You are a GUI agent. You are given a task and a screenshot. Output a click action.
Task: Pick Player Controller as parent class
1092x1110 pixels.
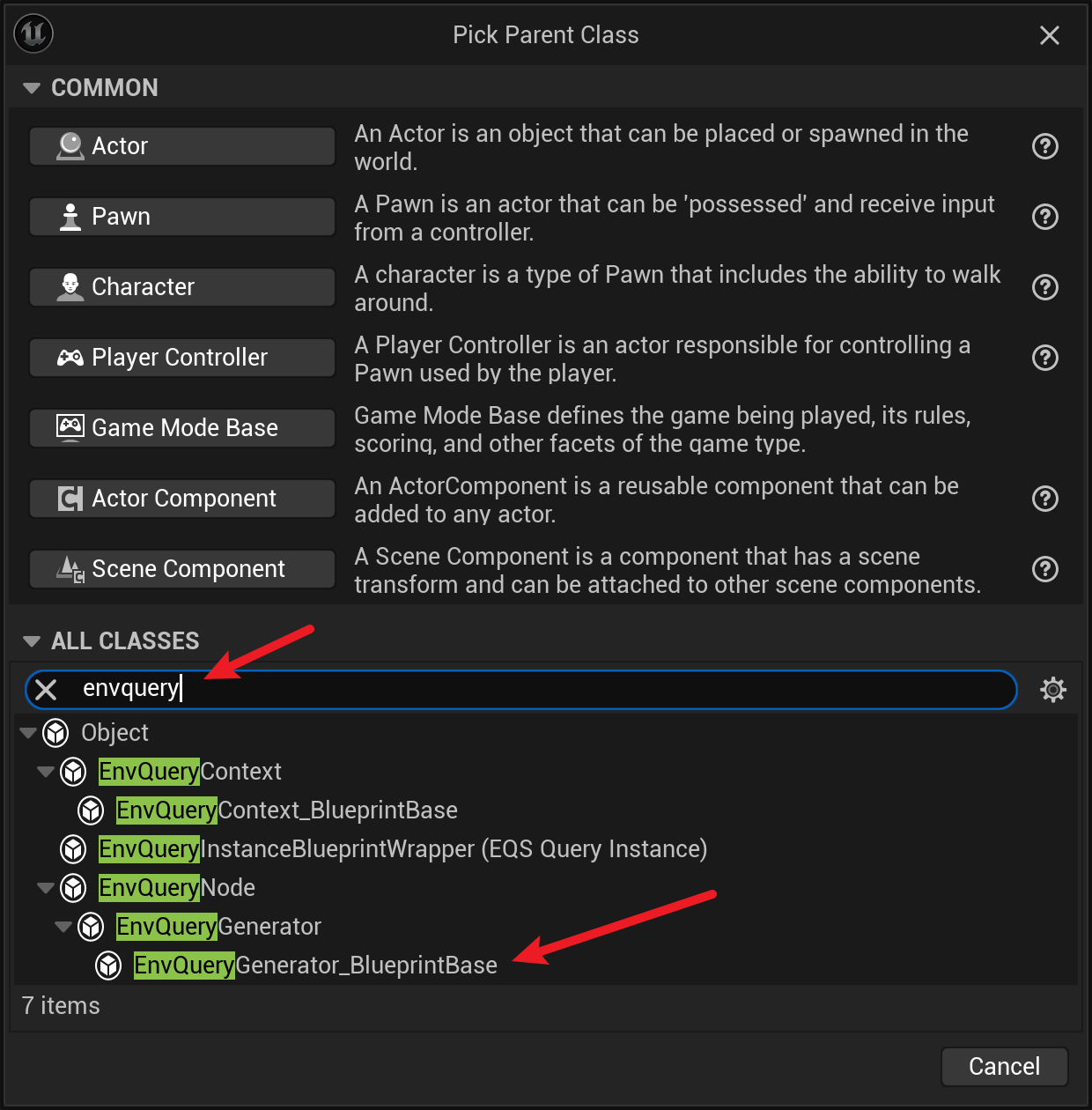(x=182, y=358)
